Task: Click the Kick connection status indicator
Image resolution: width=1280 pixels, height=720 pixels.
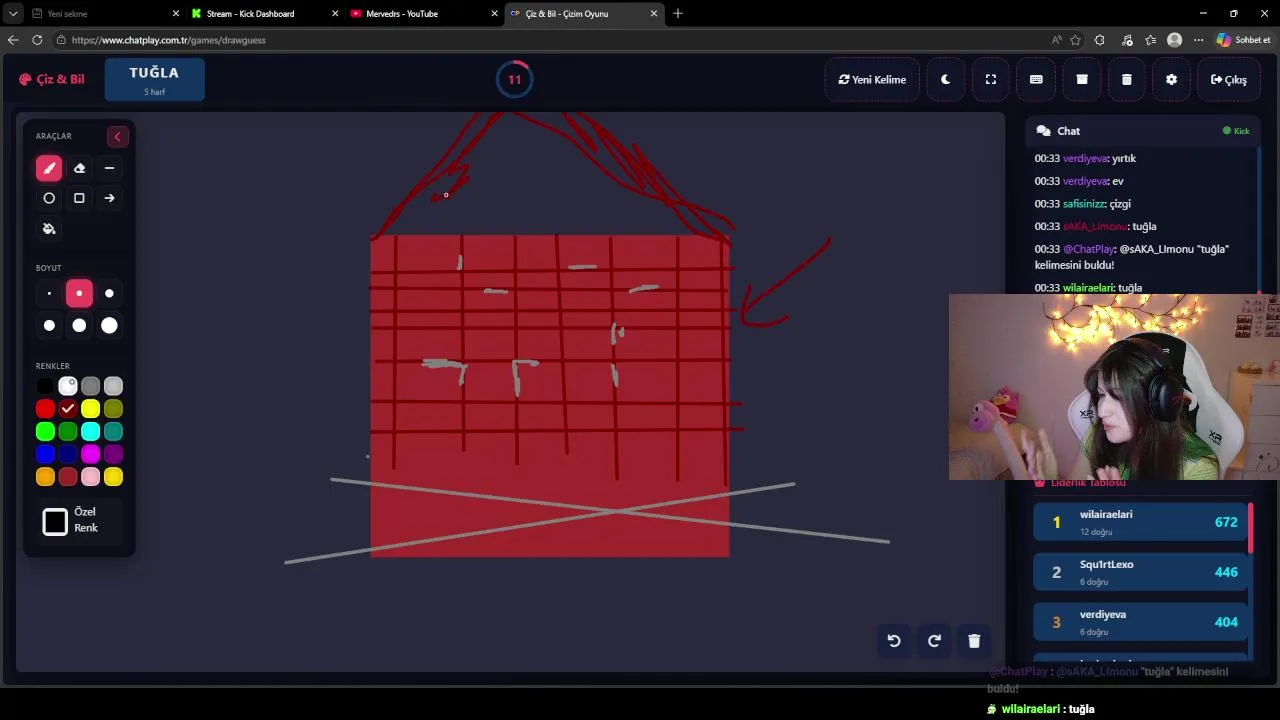Action: pos(1236,131)
